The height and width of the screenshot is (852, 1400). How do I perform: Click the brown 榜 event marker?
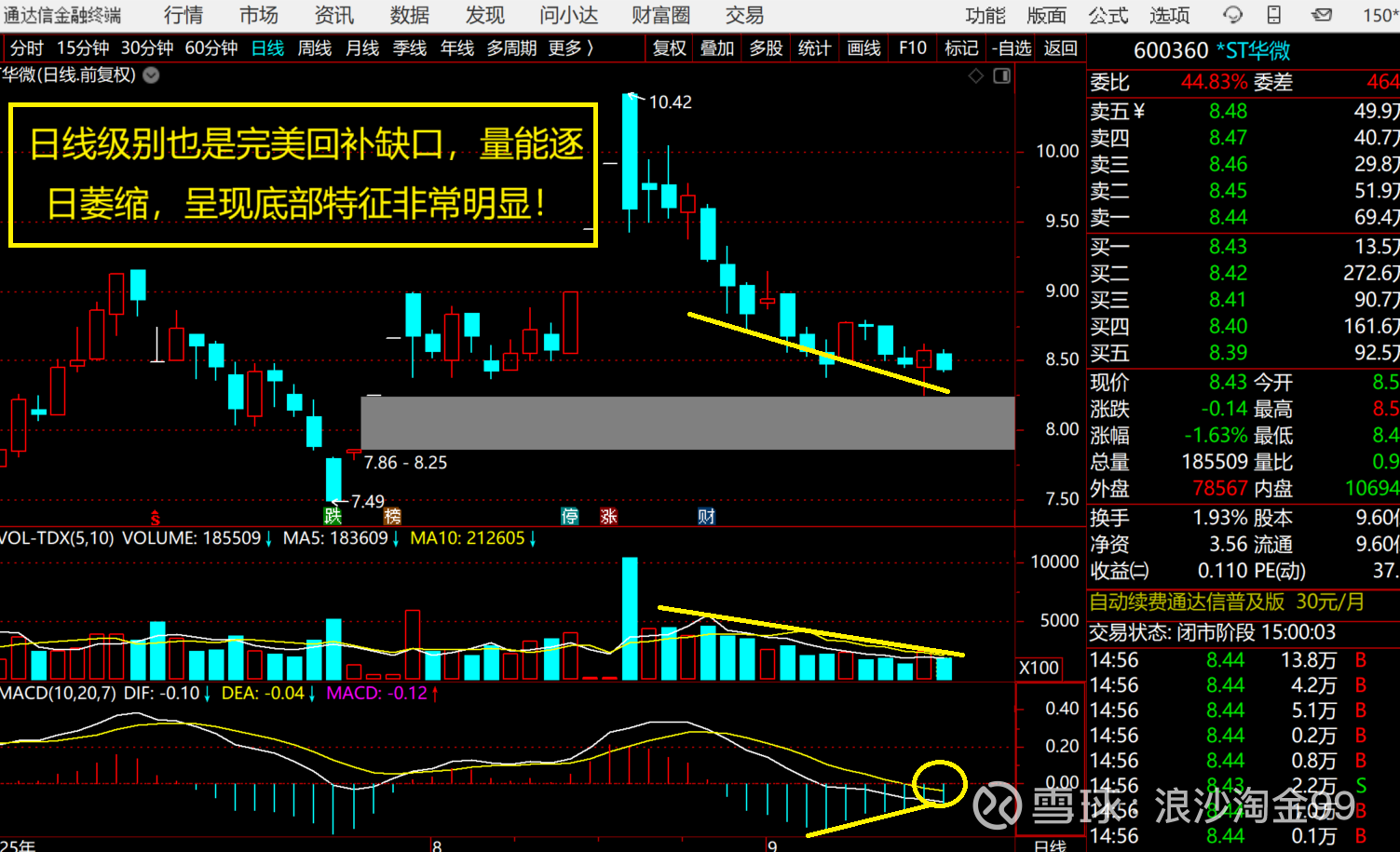click(392, 516)
